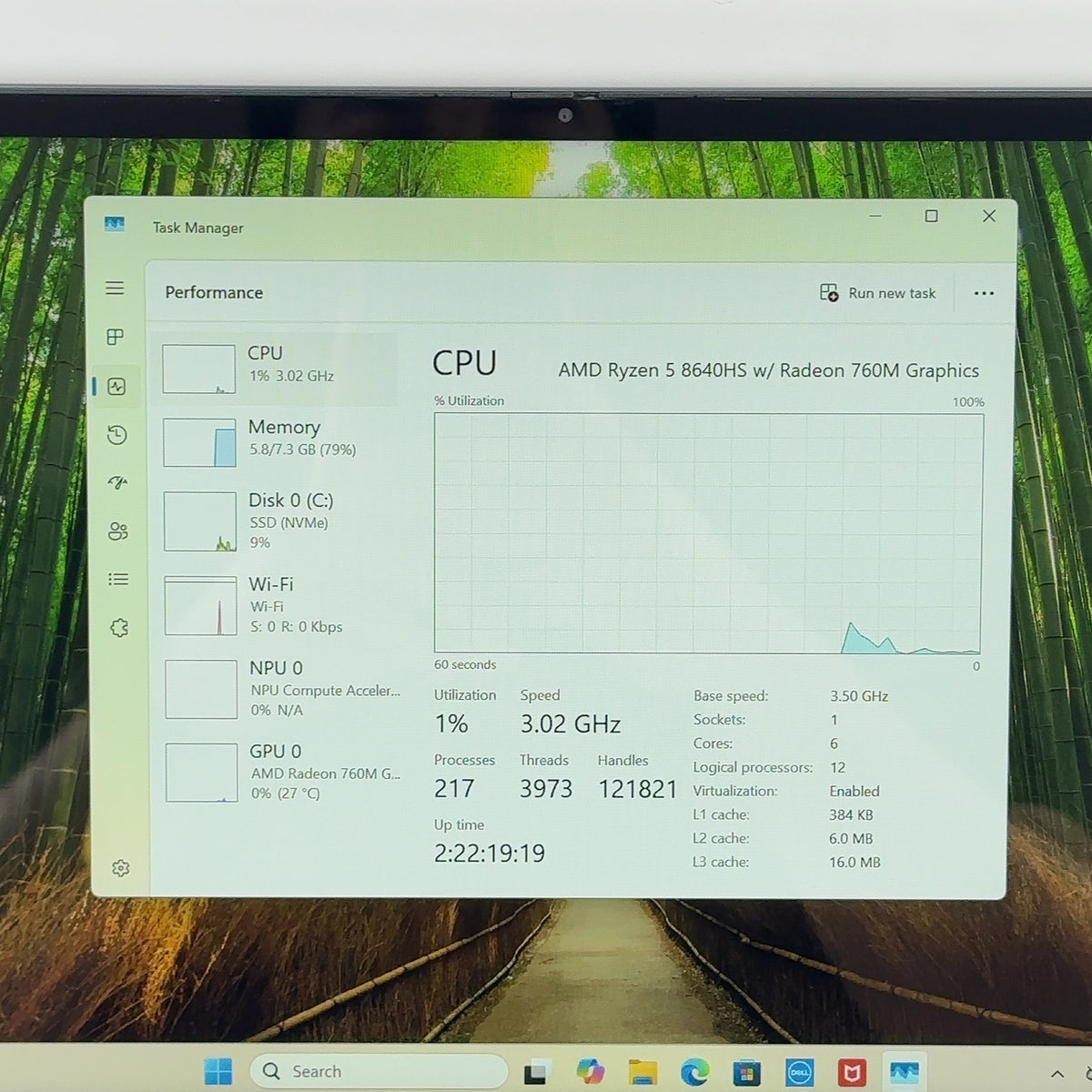Open the Task Manager hamburger navigation menu
Image resolution: width=1092 pixels, height=1092 pixels.
pyautogui.click(x=115, y=288)
